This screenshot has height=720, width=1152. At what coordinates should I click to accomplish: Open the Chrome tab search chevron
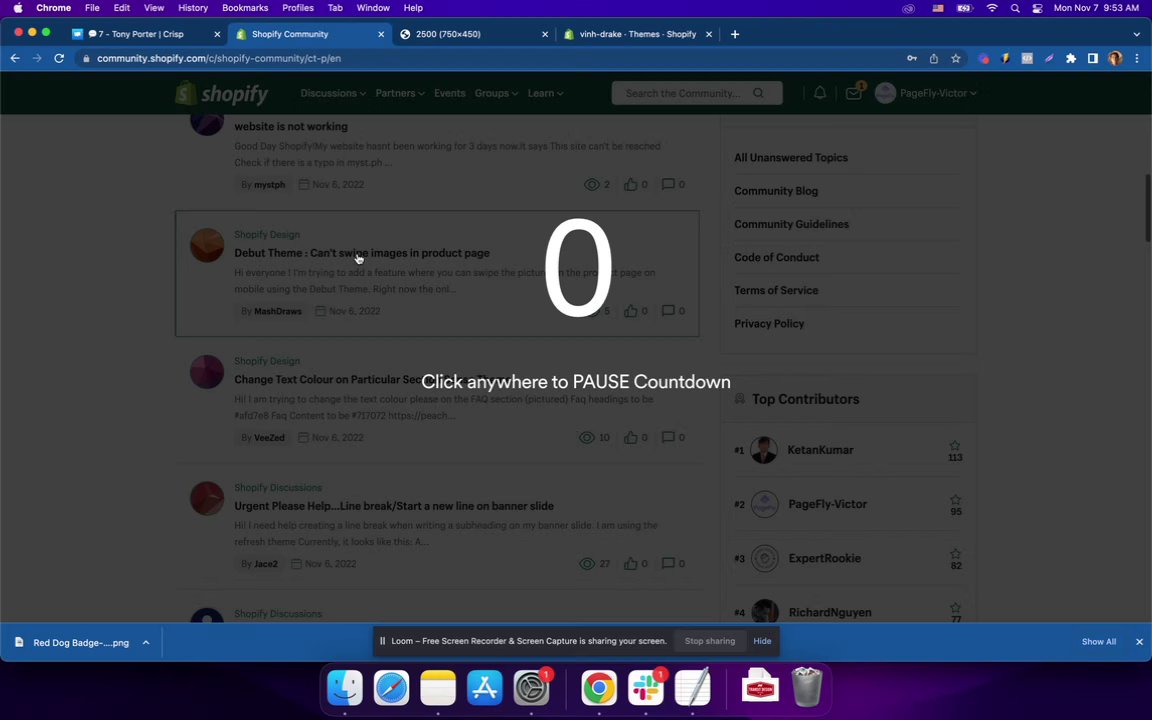point(1137,34)
